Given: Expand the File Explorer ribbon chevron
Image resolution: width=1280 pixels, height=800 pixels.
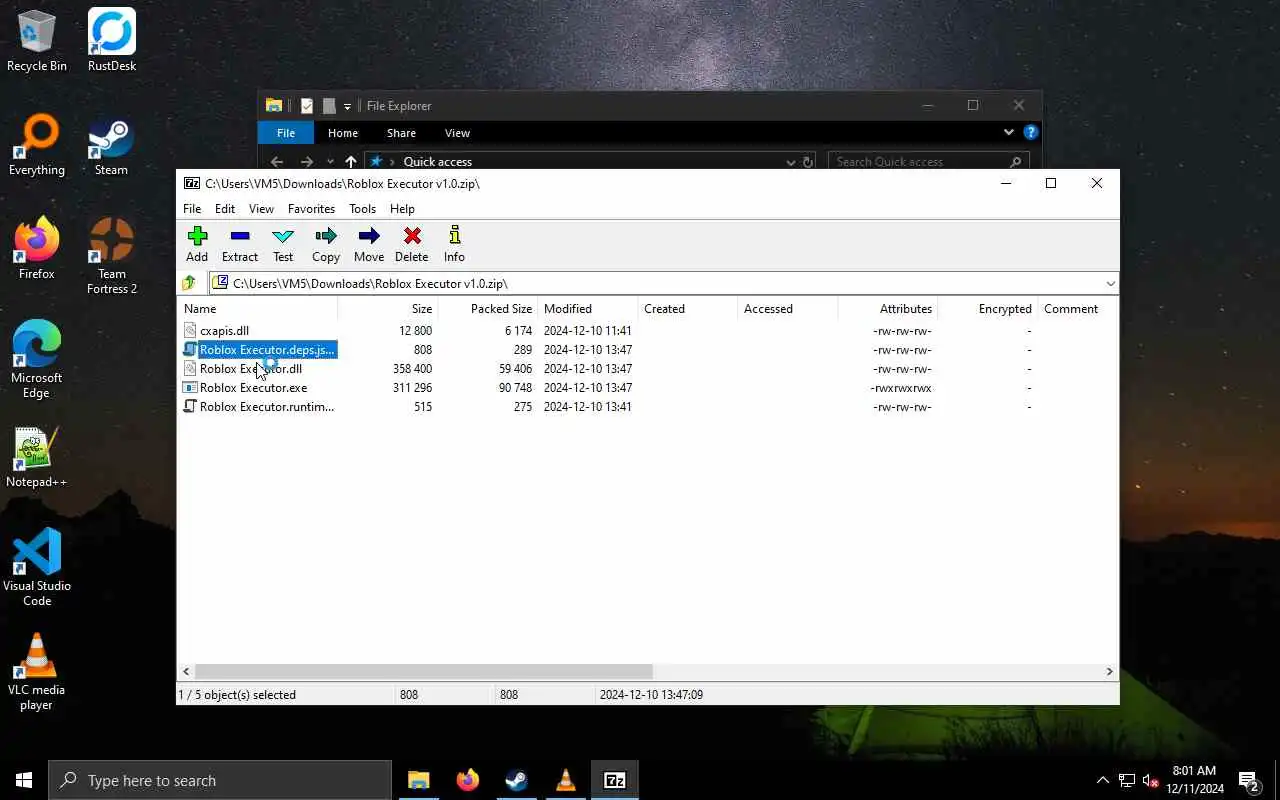Looking at the screenshot, I should pyautogui.click(x=1008, y=132).
